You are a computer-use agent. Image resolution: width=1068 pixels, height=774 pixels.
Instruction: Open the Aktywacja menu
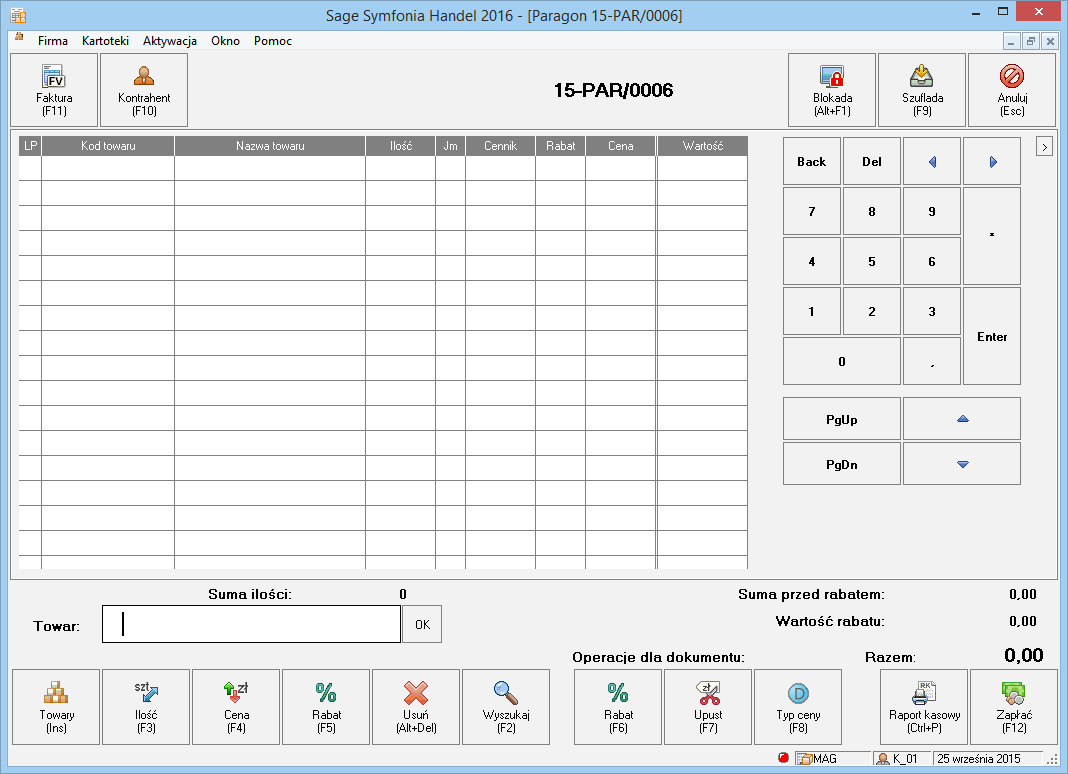170,41
